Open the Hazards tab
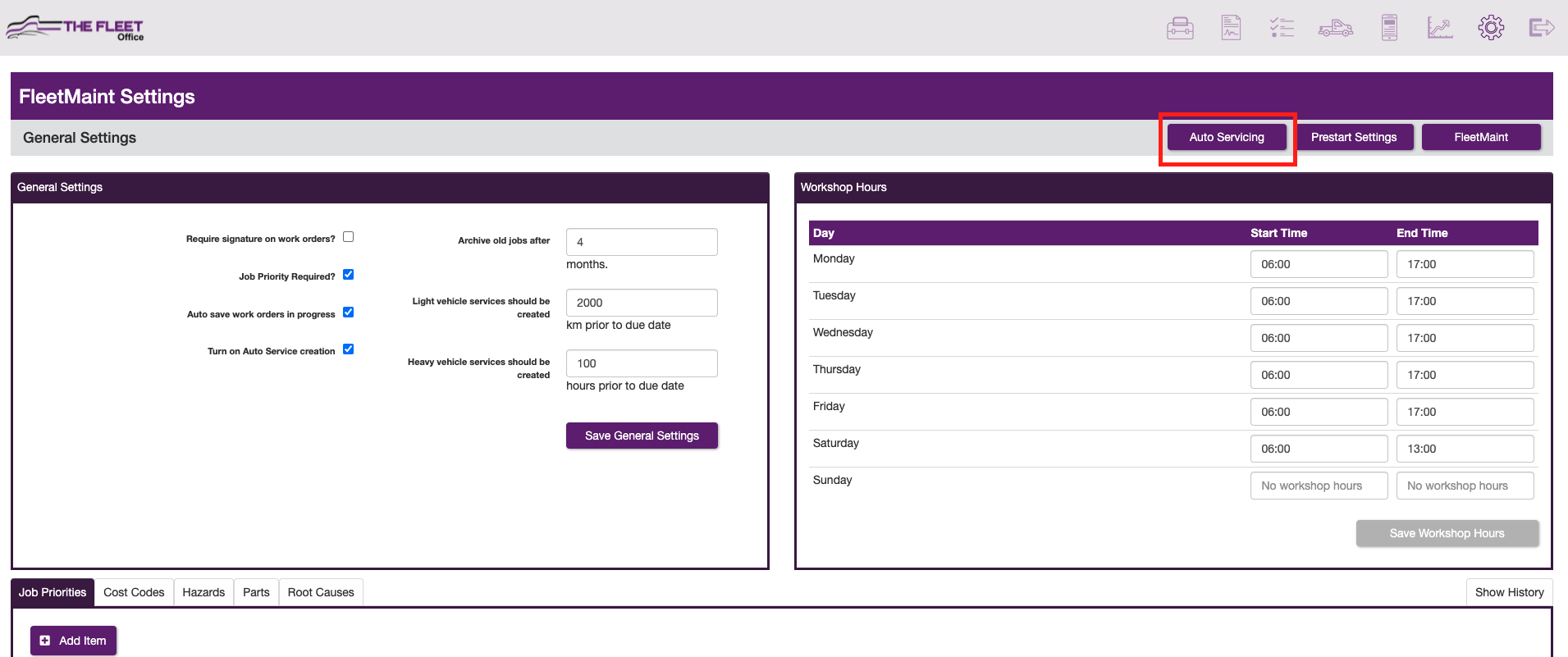The height and width of the screenshot is (657, 1568). click(203, 592)
